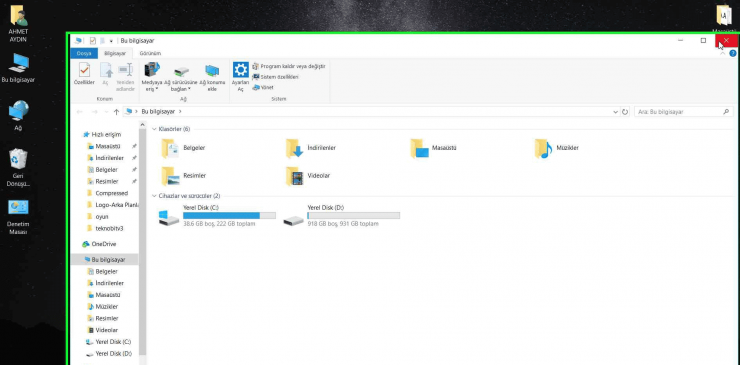Image resolution: width=740 pixels, height=365 pixels.
Task: Open address bar history dropdown
Action: [x=615, y=112]
